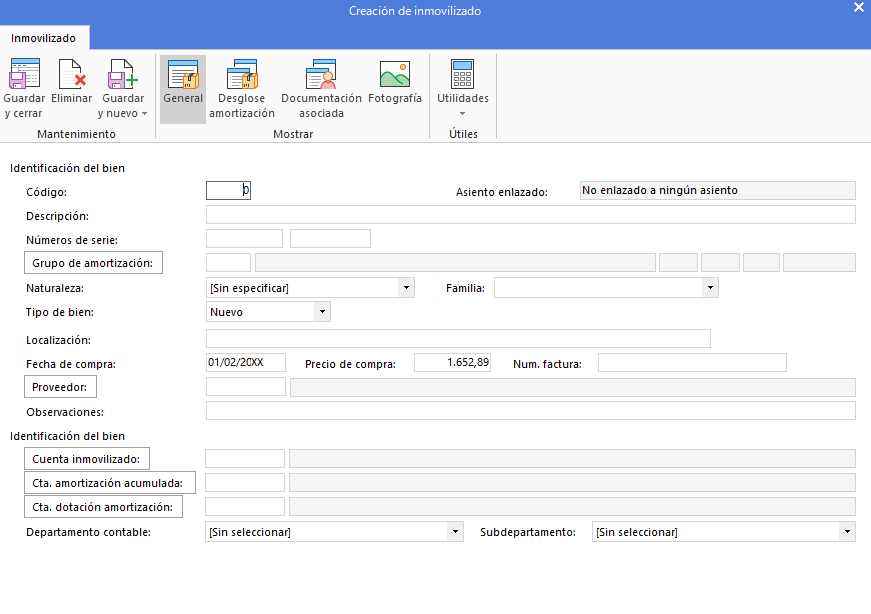Click the Guardar y nuevo icon
Viewport: 871px width, 614px height.
click(x=122, y=74)
